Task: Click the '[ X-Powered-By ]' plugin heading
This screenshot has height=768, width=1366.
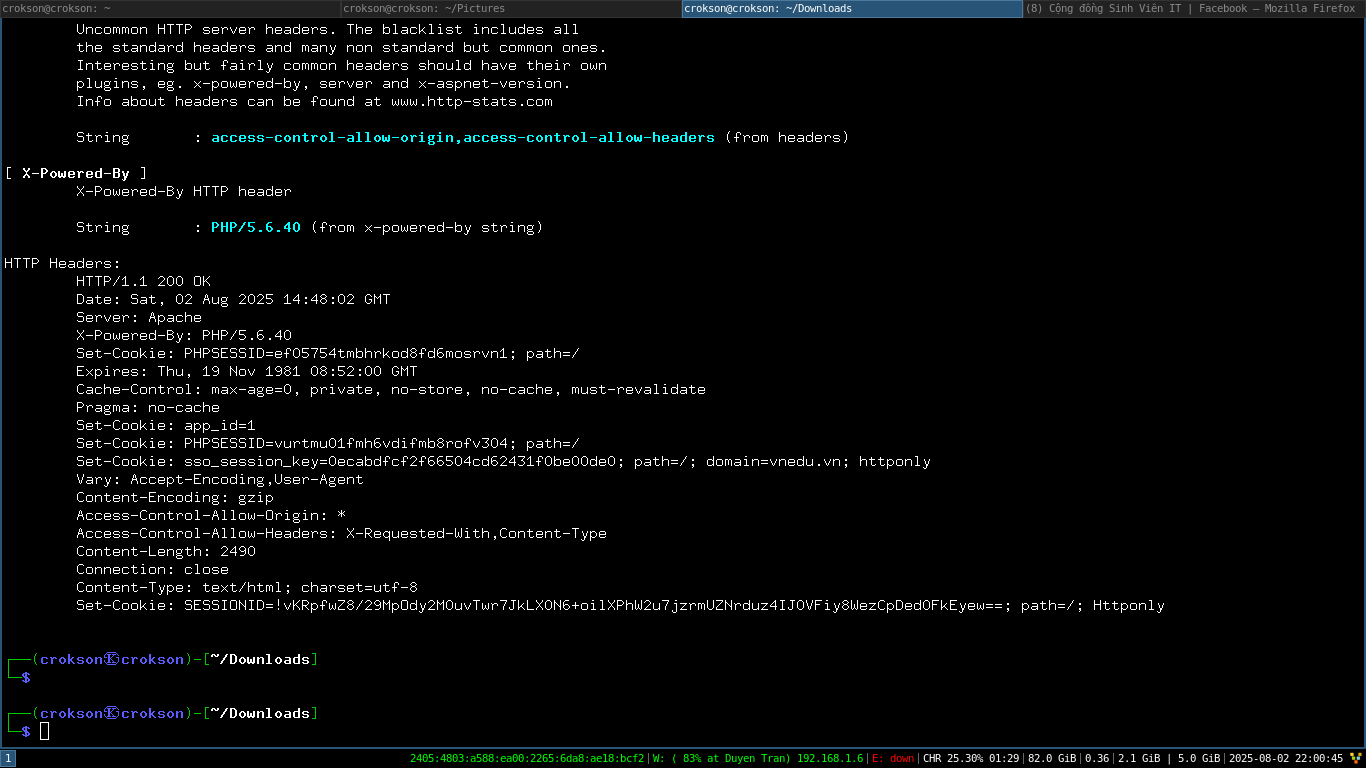Action: pyautogui.click(x=76, y=173)
